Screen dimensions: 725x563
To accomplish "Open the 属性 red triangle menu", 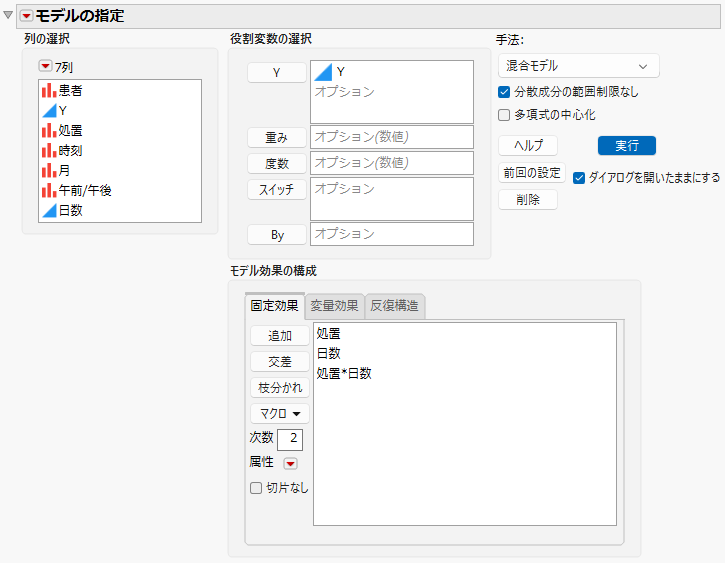I will point(290,463).
